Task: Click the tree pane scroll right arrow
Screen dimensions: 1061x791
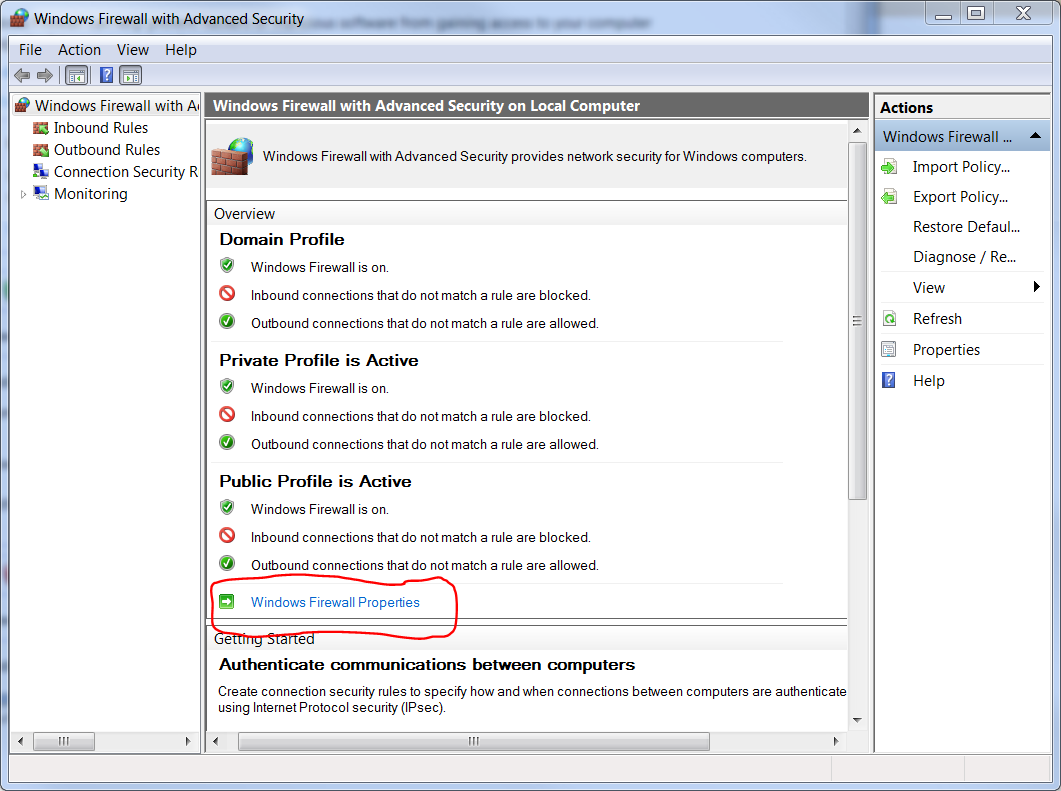Action: (x=188, y=741)
